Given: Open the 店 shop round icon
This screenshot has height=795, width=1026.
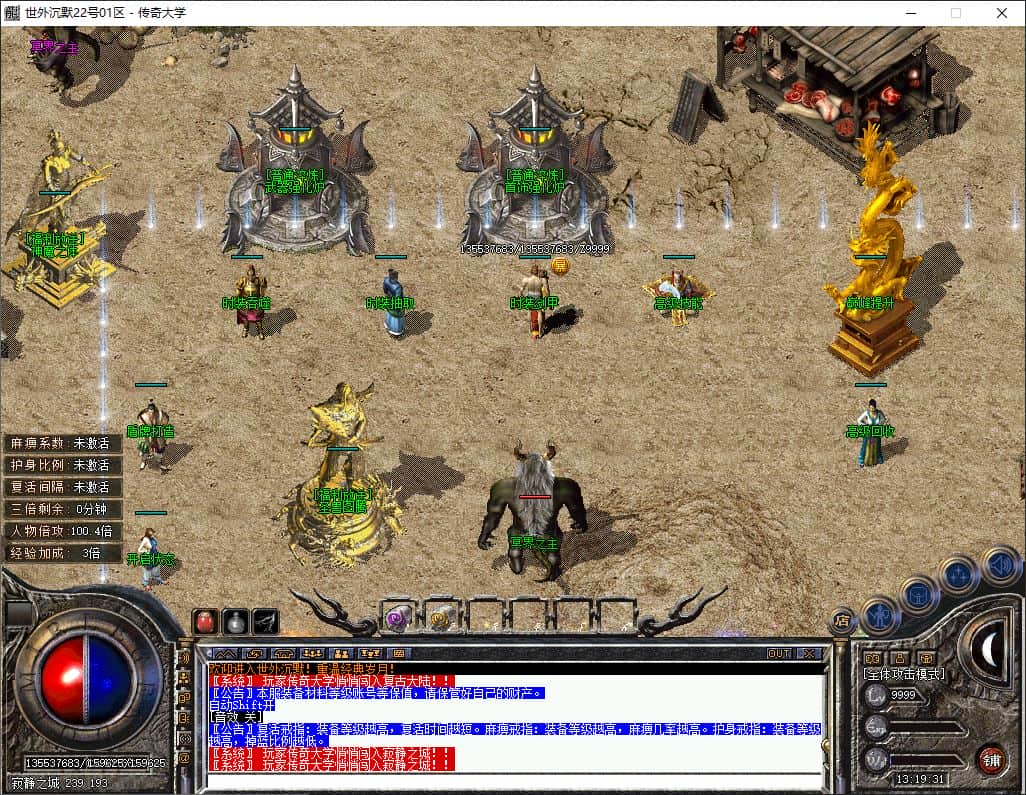Looking at the screenshot, I should tap(842, 620).
